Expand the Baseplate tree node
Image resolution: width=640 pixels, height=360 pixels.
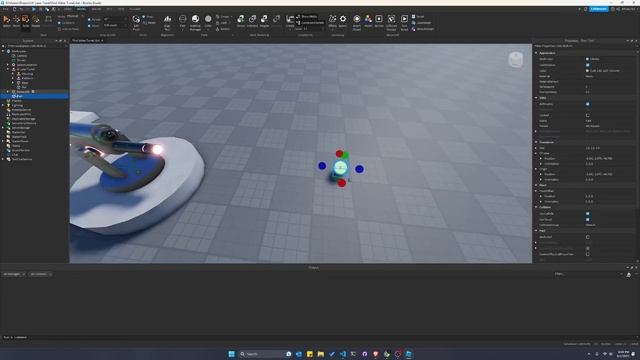8,91
